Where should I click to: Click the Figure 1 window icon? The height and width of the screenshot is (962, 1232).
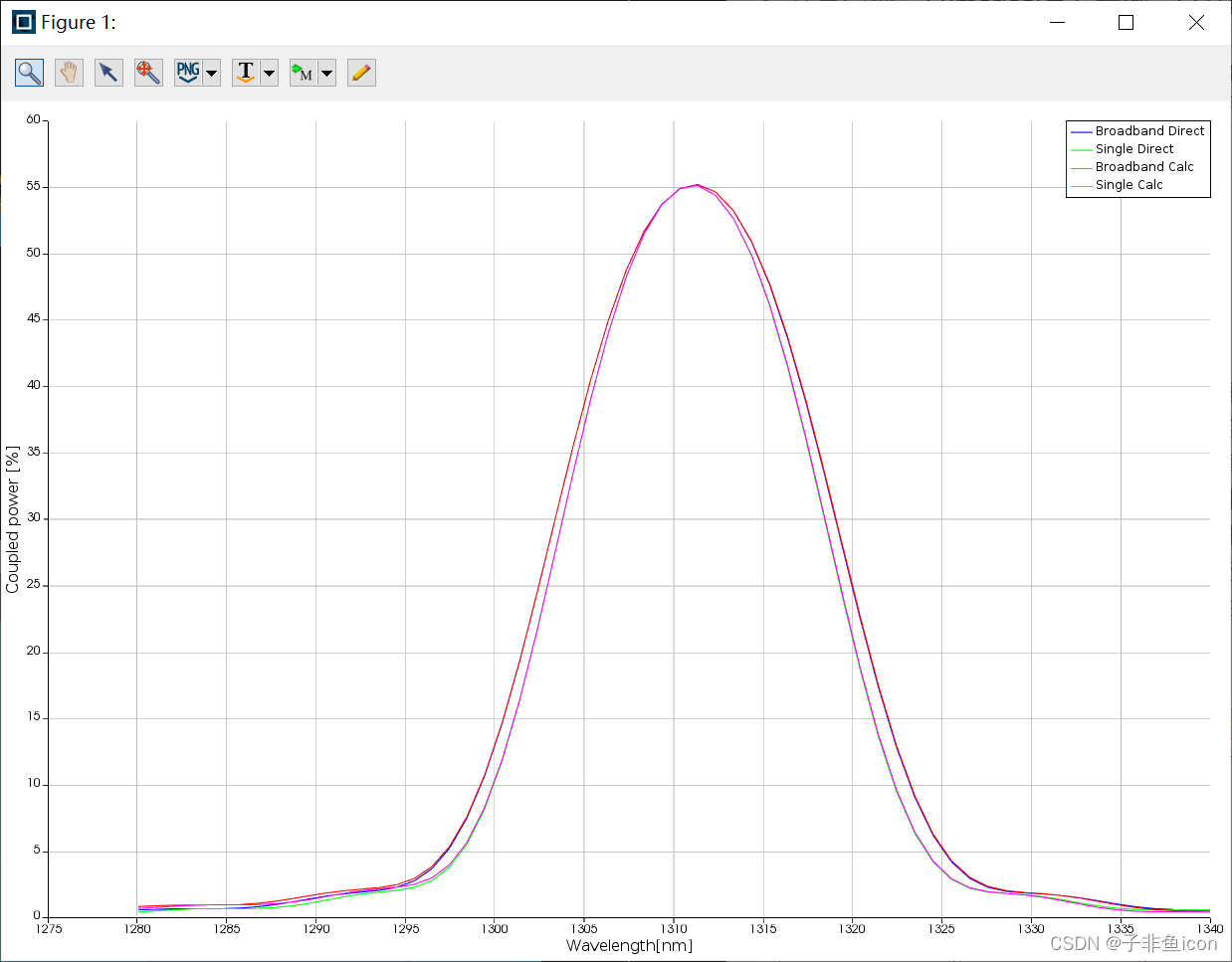(x=23, y=22)
